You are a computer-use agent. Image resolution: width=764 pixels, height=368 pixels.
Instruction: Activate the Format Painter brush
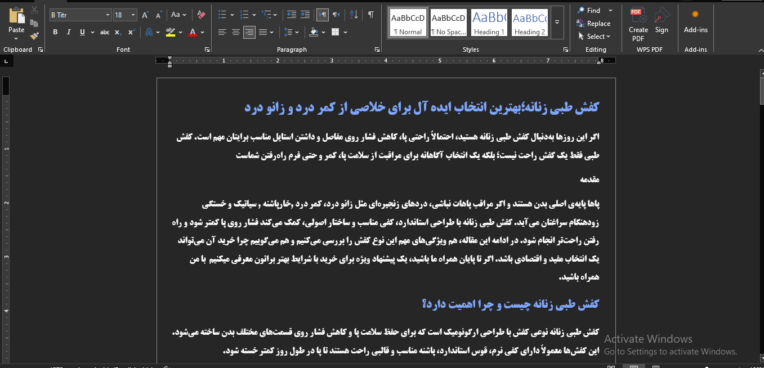(34, 36)
